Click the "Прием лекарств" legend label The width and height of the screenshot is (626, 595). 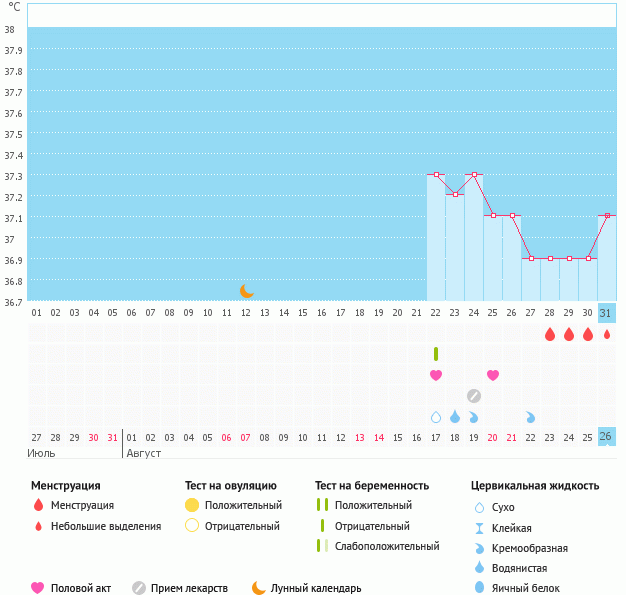click(189, 588)
